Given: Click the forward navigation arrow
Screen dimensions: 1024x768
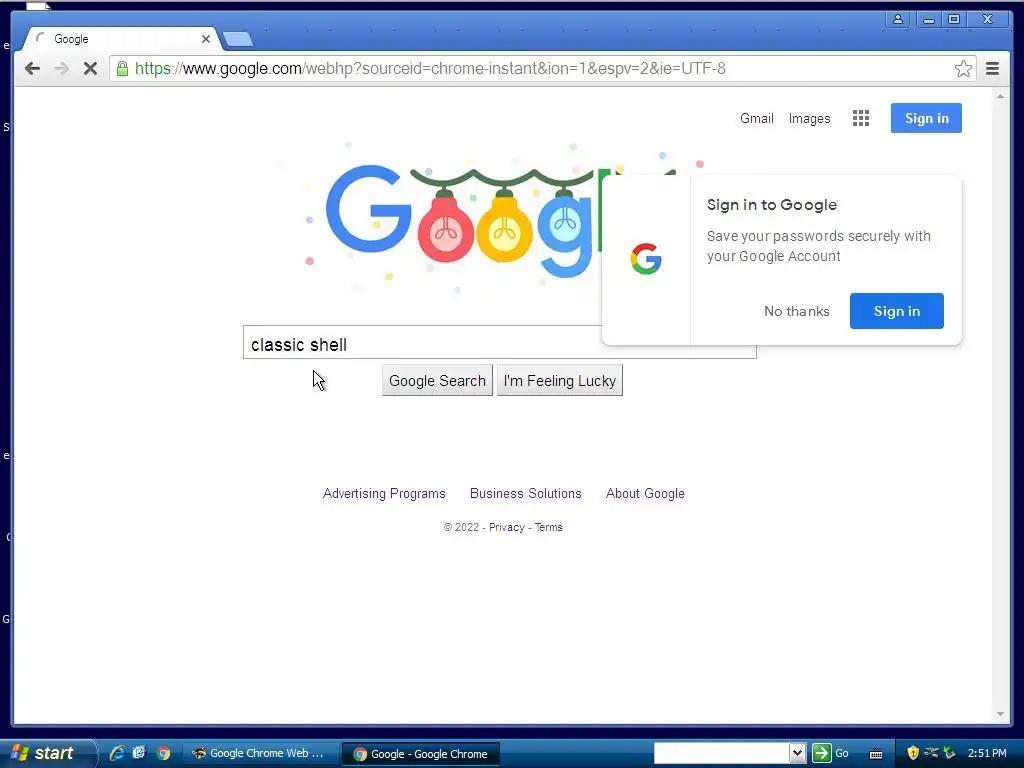Looking at the screenshot, I should [61, 69].
